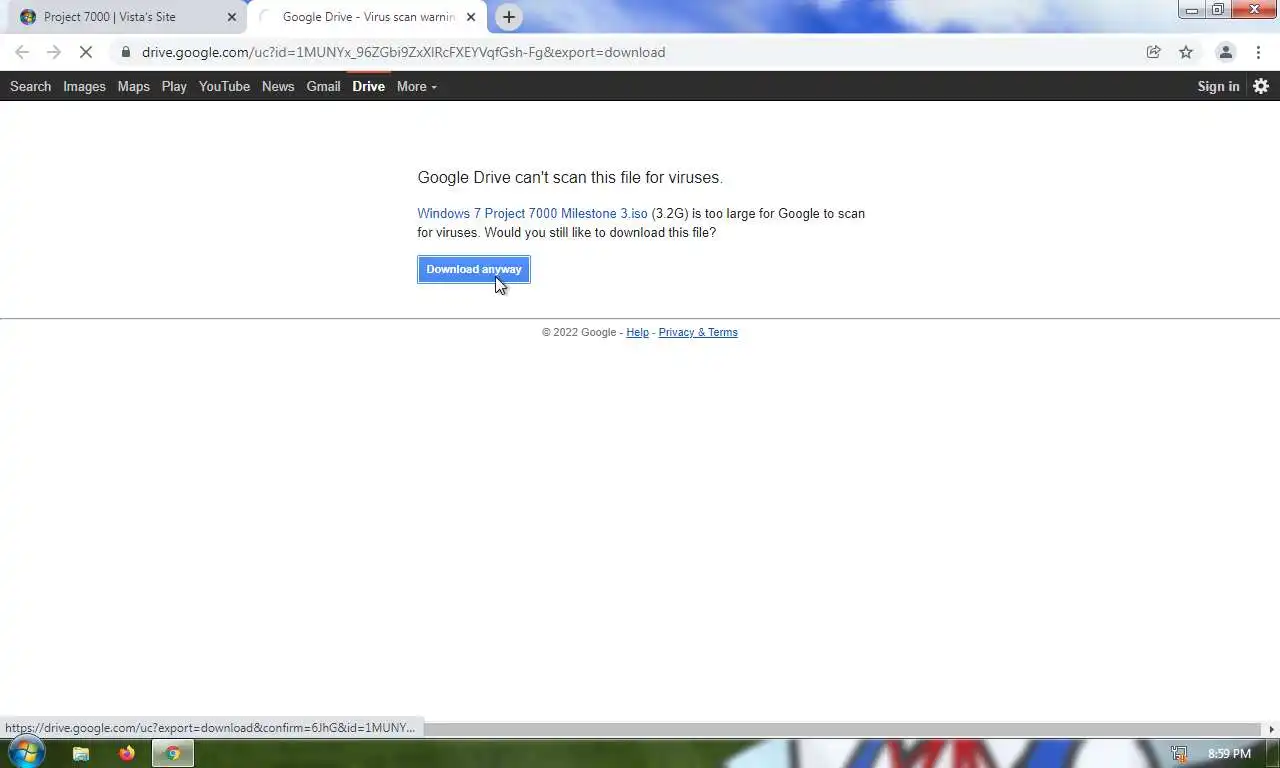The height and width of the screenshot is (768, 1280).
Task: Select the Google Drive Virus scan warning tab
Action: coord(368,17)
